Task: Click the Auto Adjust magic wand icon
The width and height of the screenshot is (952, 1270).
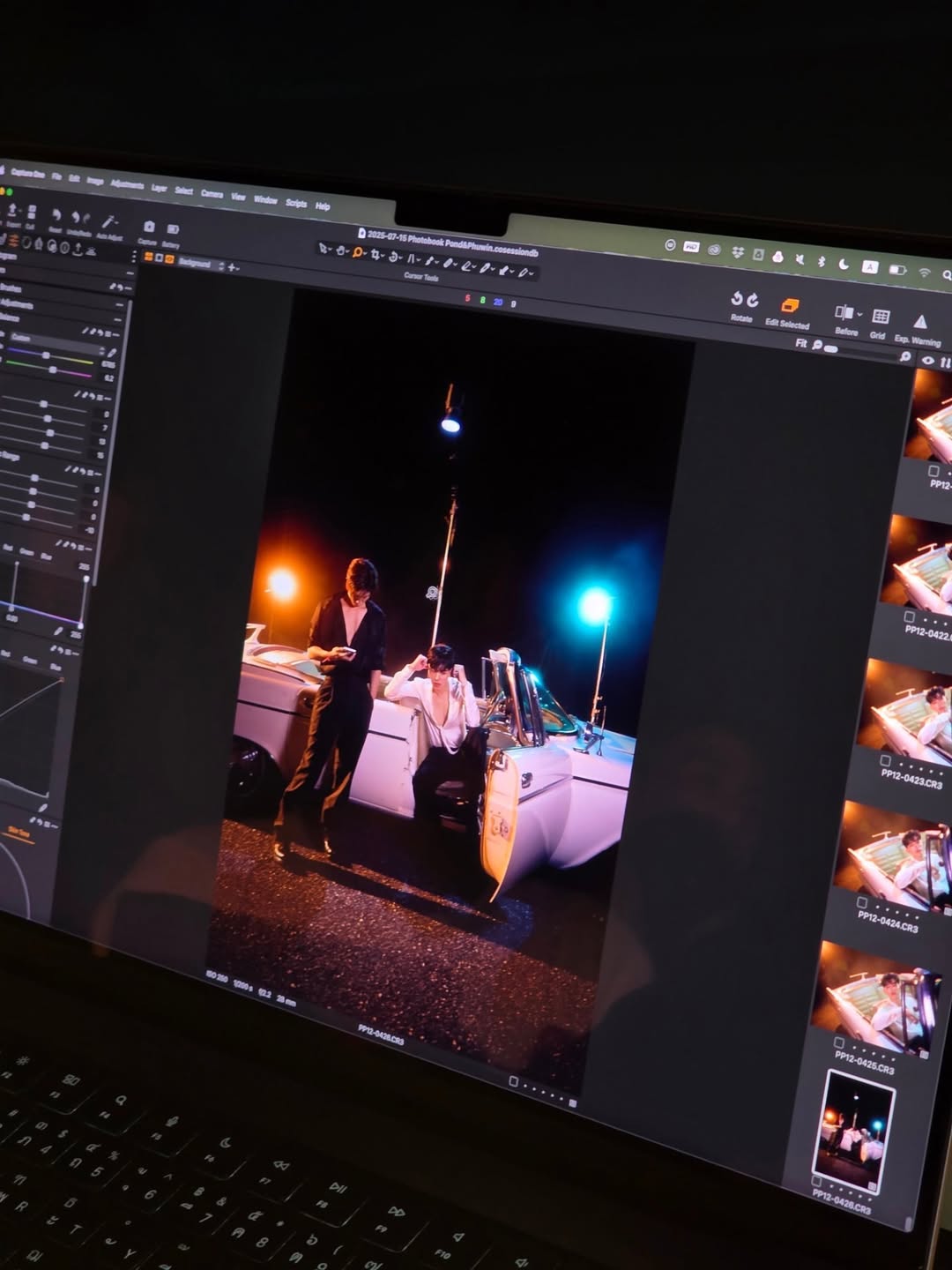Action: pyautogui.click(x=109, y=221)
